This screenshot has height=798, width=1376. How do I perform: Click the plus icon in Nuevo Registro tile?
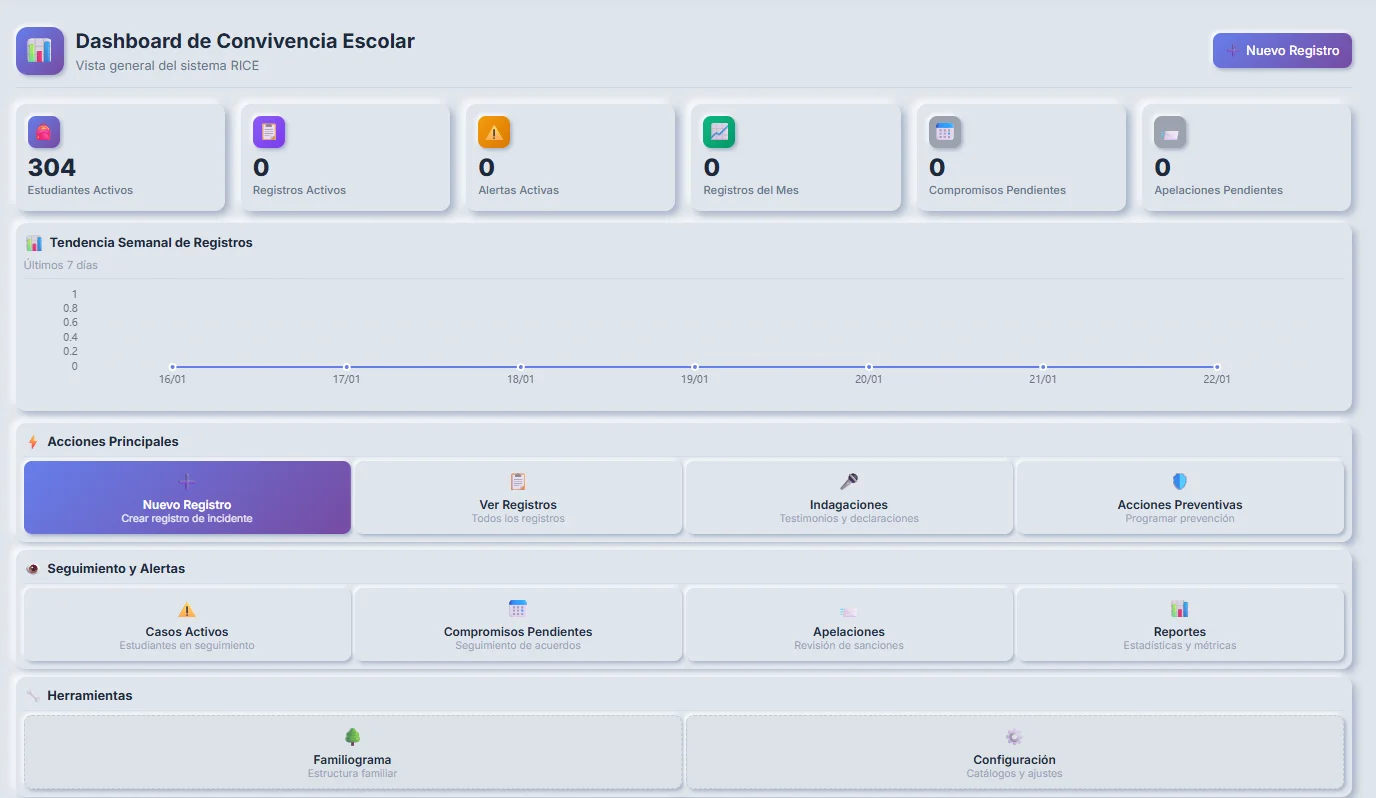[187, 482]
